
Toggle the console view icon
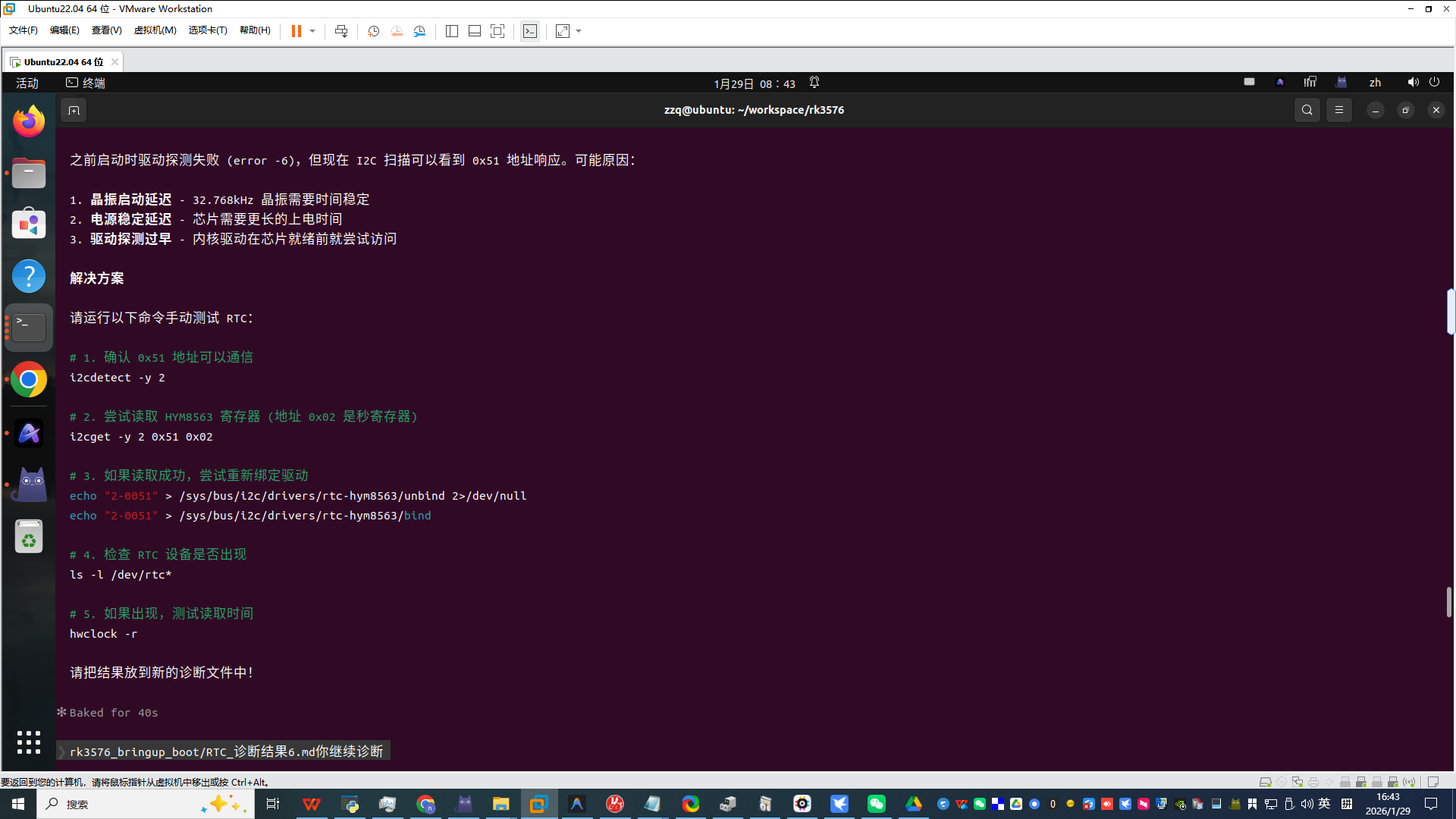(x=530, y=31)
